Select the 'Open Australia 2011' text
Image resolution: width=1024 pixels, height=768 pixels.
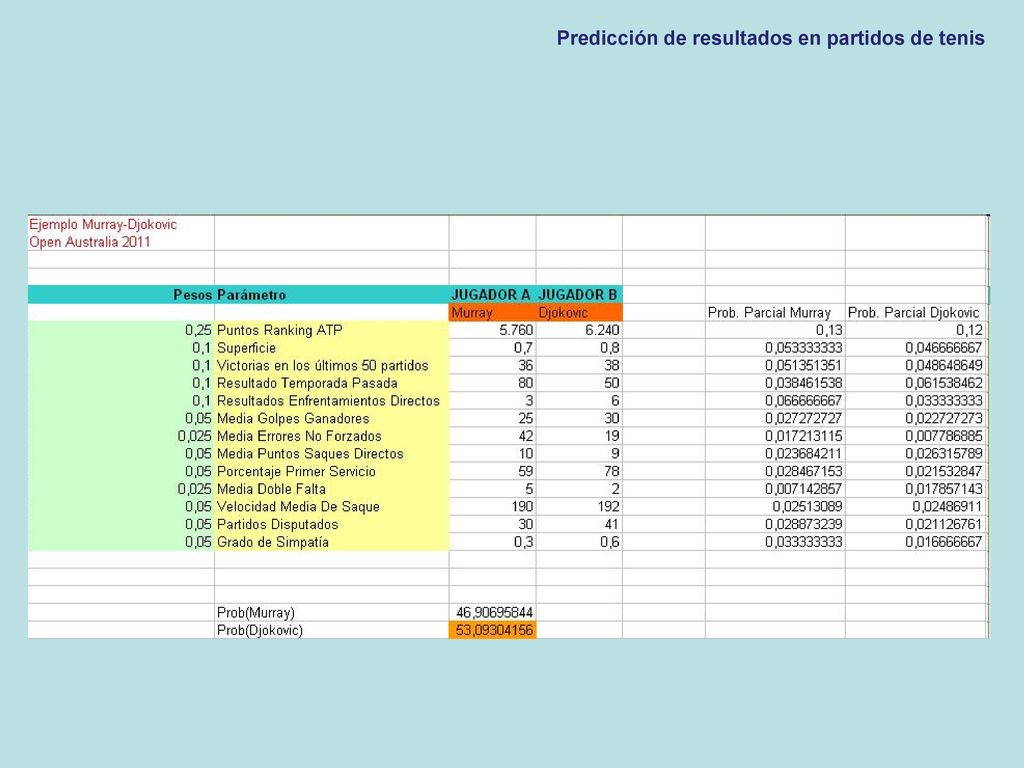90,242
